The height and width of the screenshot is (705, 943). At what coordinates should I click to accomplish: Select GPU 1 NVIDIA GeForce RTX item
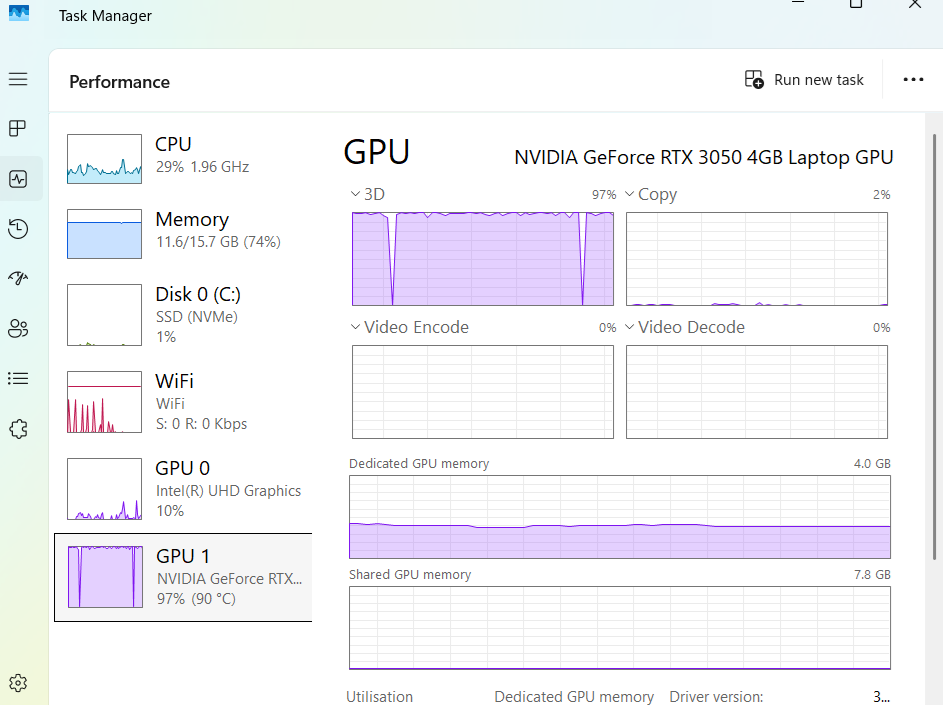(x=183, y=577)
